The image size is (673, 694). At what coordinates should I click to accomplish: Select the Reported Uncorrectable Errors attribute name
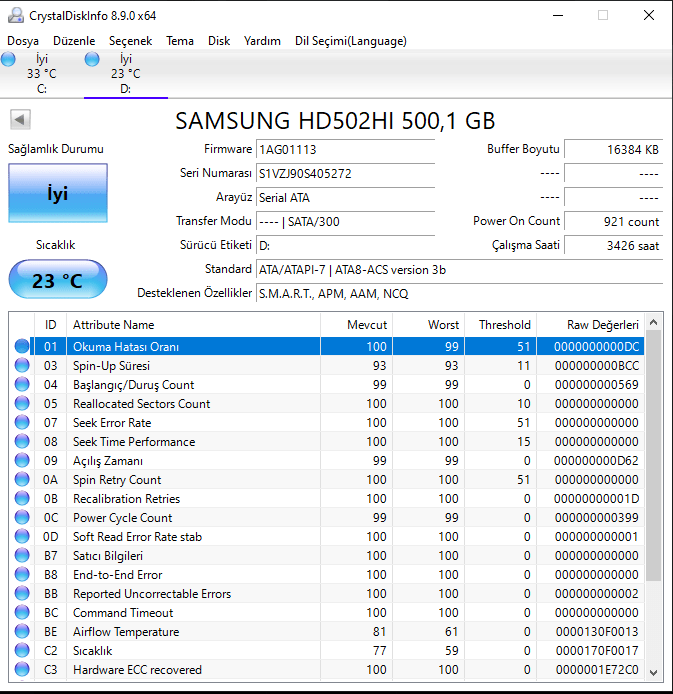[x=152, y=594]
